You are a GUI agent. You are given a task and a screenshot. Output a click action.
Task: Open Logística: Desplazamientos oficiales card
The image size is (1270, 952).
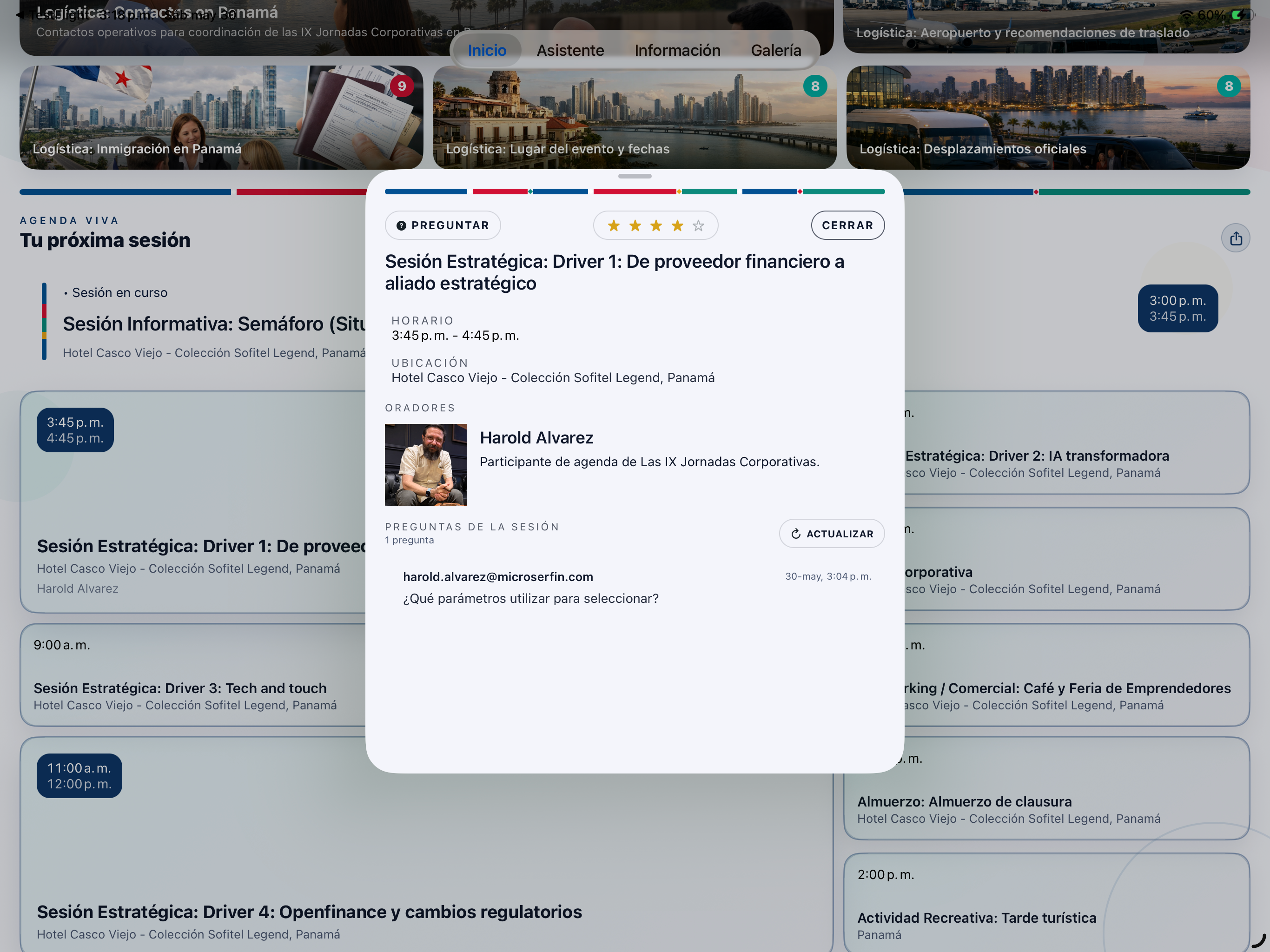click(x=1048, y=117)
